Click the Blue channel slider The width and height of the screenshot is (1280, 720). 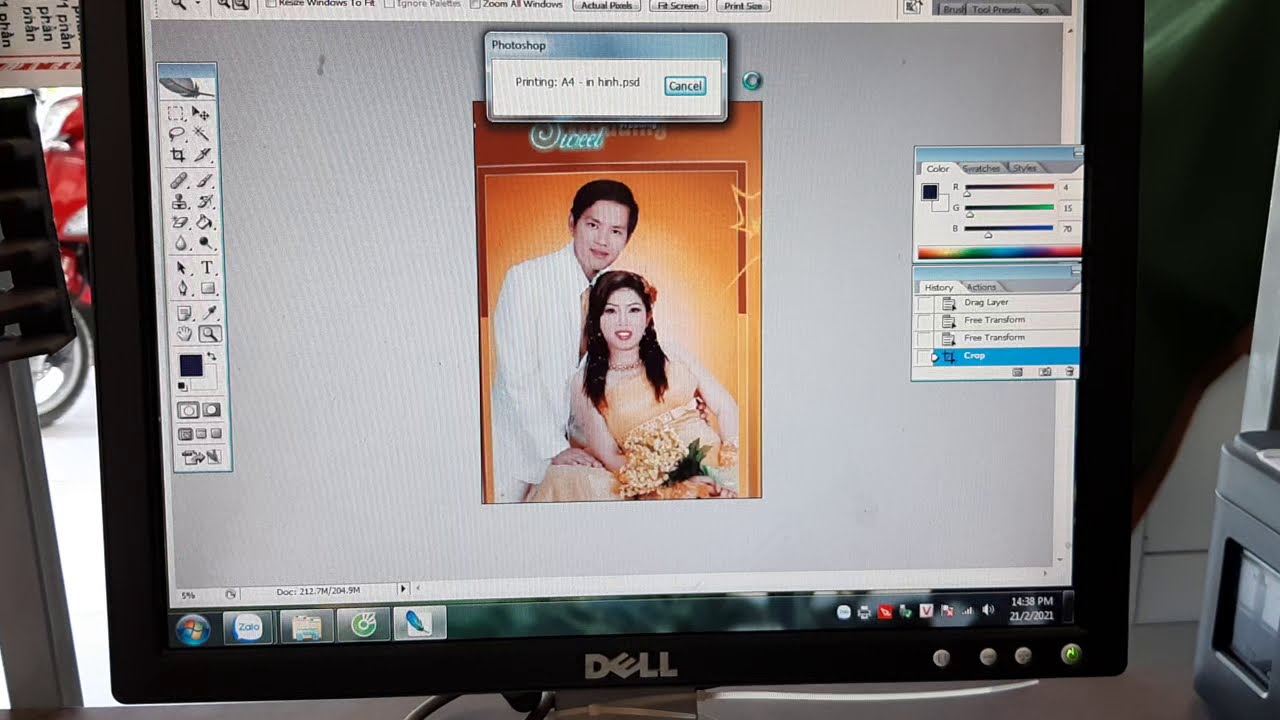(x=1009, y=230)
